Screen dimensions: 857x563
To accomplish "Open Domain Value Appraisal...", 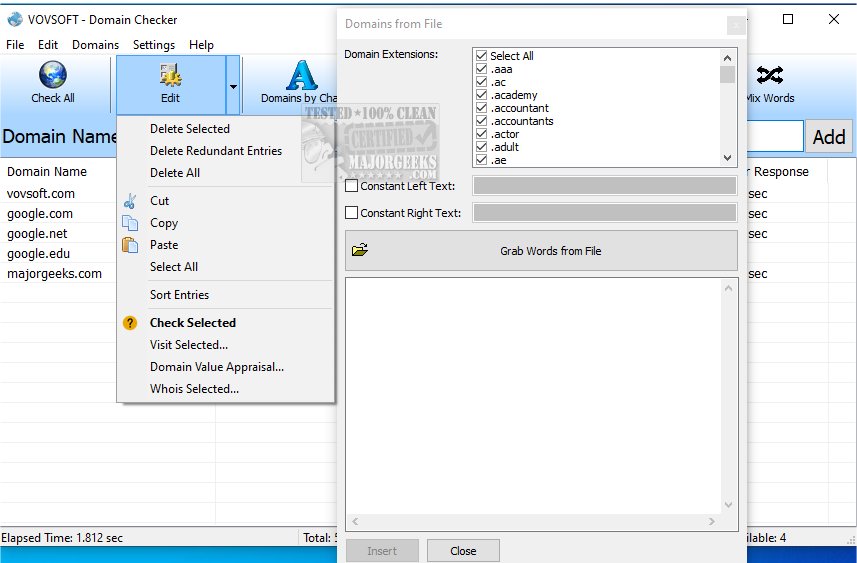I will pos(226,367).
